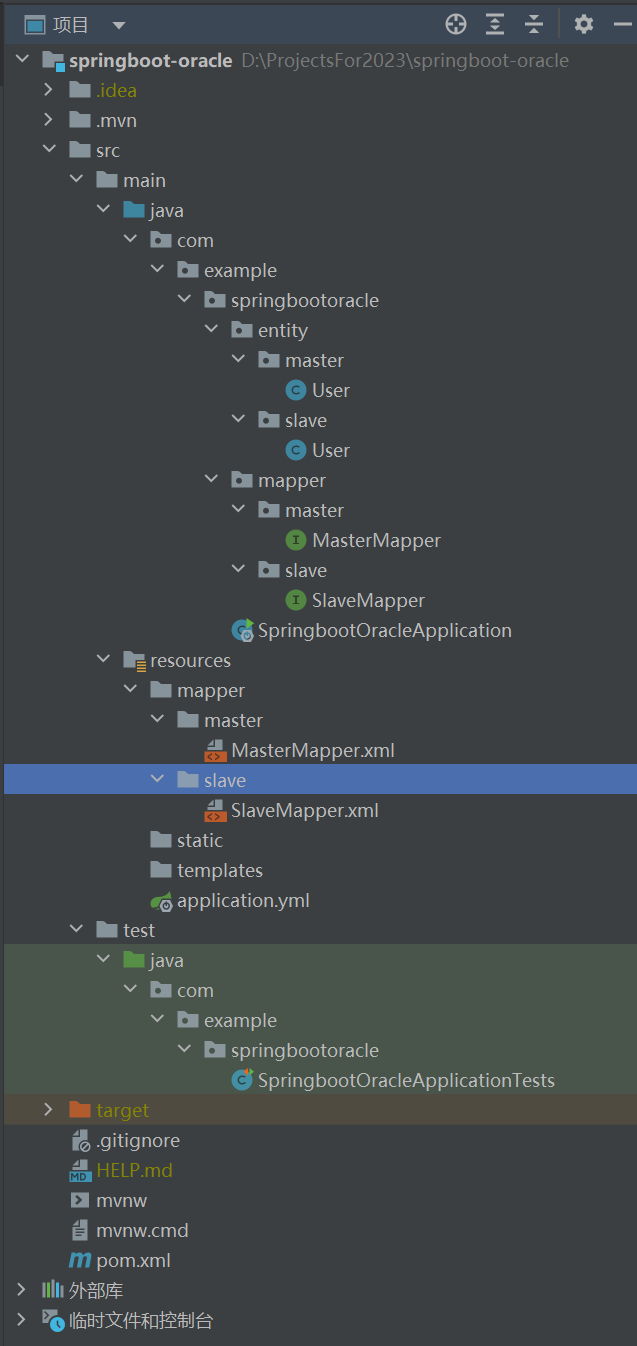Screen dimensions: 637x1346
Task: Expand all nodes via toolbar icon
Action: pyautogui.click(x=494, y=24)
